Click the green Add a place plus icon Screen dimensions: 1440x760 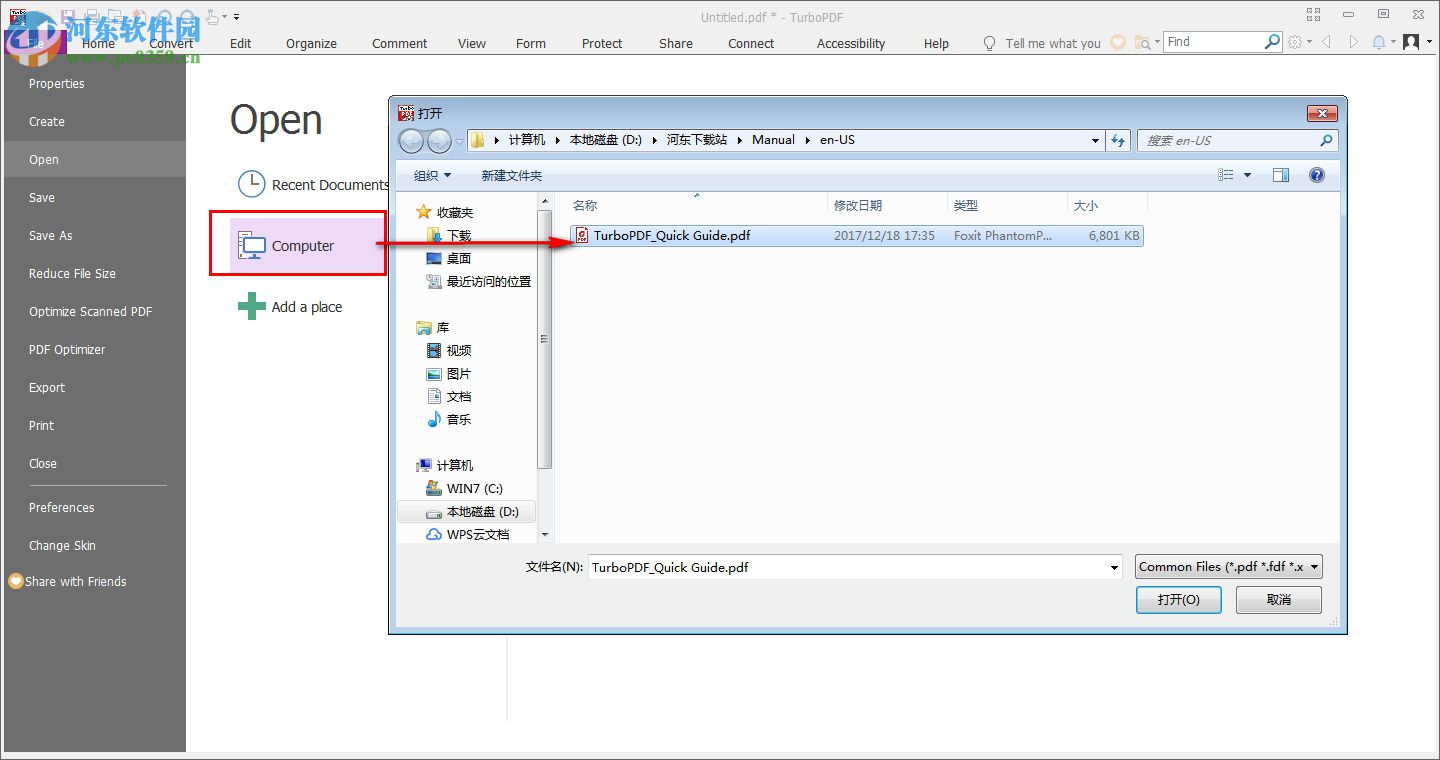click(x=250, y=306)
